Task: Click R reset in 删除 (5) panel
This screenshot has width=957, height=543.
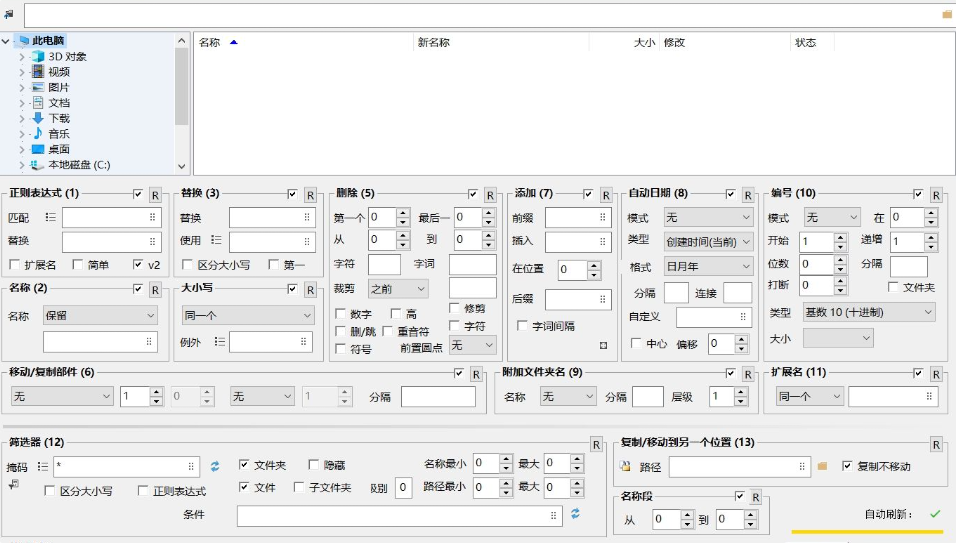Action: click(490, 195)
